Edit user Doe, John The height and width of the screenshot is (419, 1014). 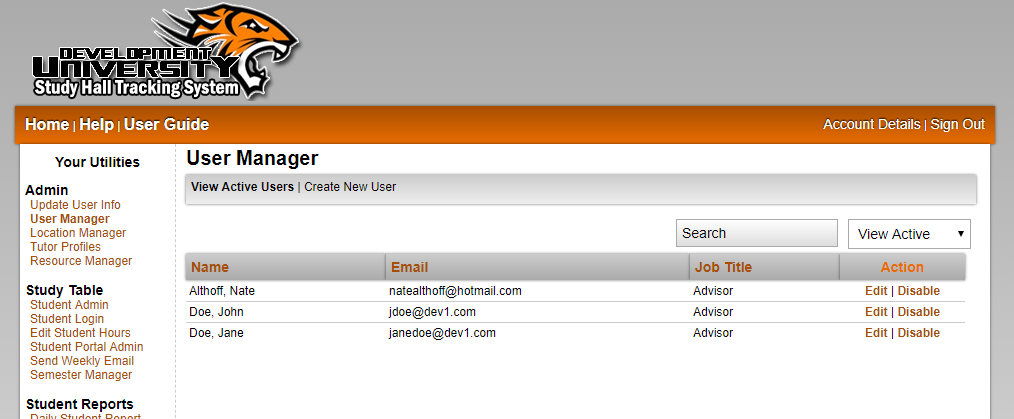click(x=876, y=312)
